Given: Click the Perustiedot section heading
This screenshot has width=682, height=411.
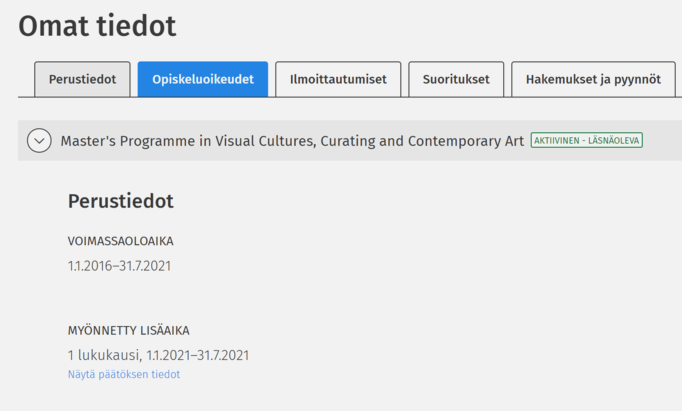Looking at the screenshot, I should click(x=120, y=202).
